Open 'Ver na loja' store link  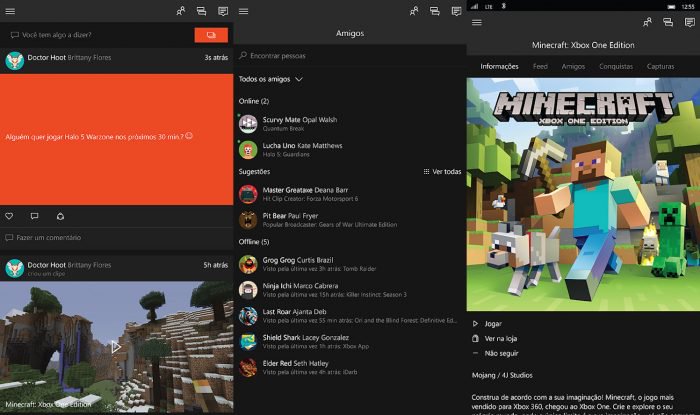tap(495, 339)
